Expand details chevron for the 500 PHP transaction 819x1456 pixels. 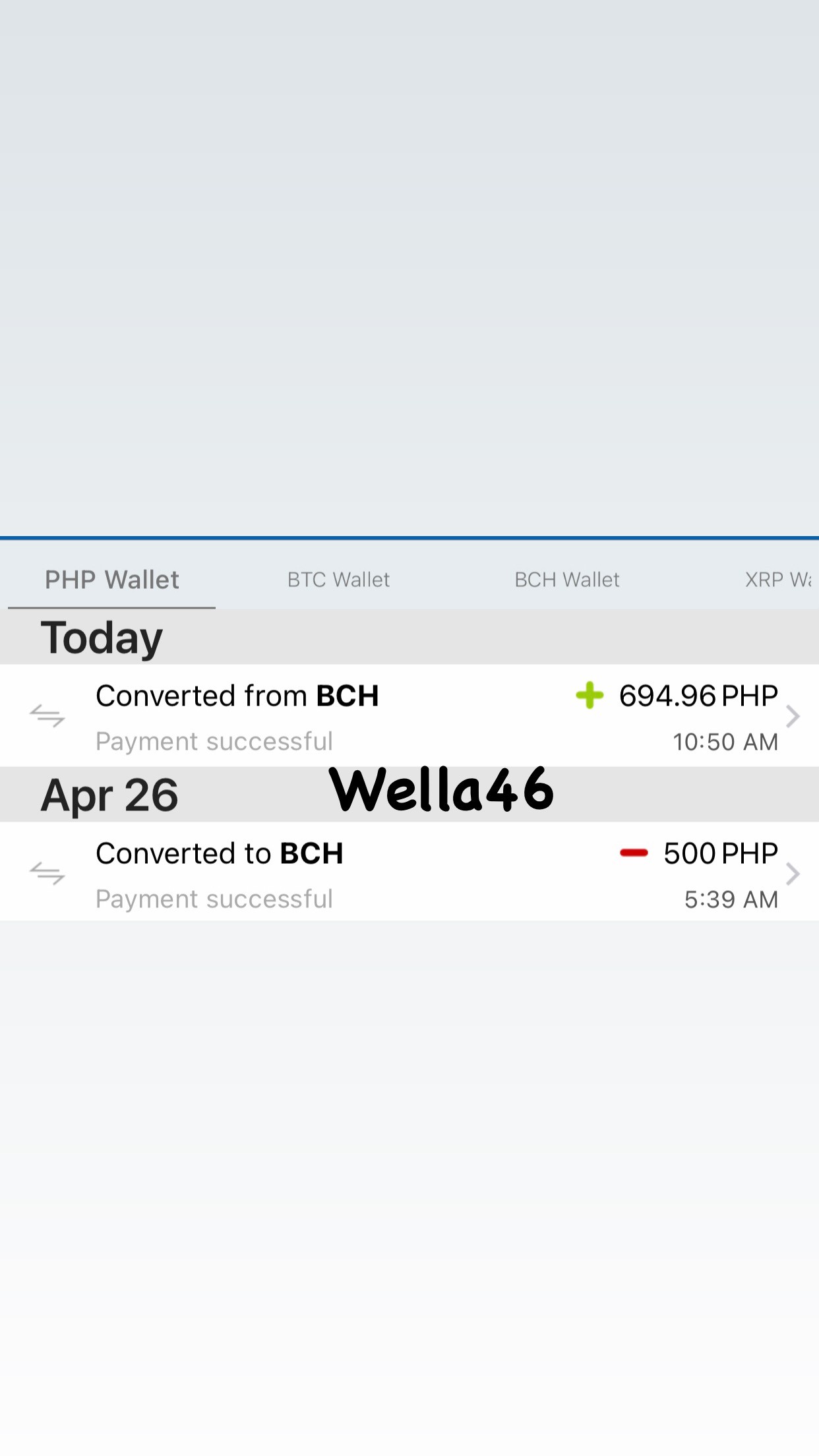pos(793,874)
